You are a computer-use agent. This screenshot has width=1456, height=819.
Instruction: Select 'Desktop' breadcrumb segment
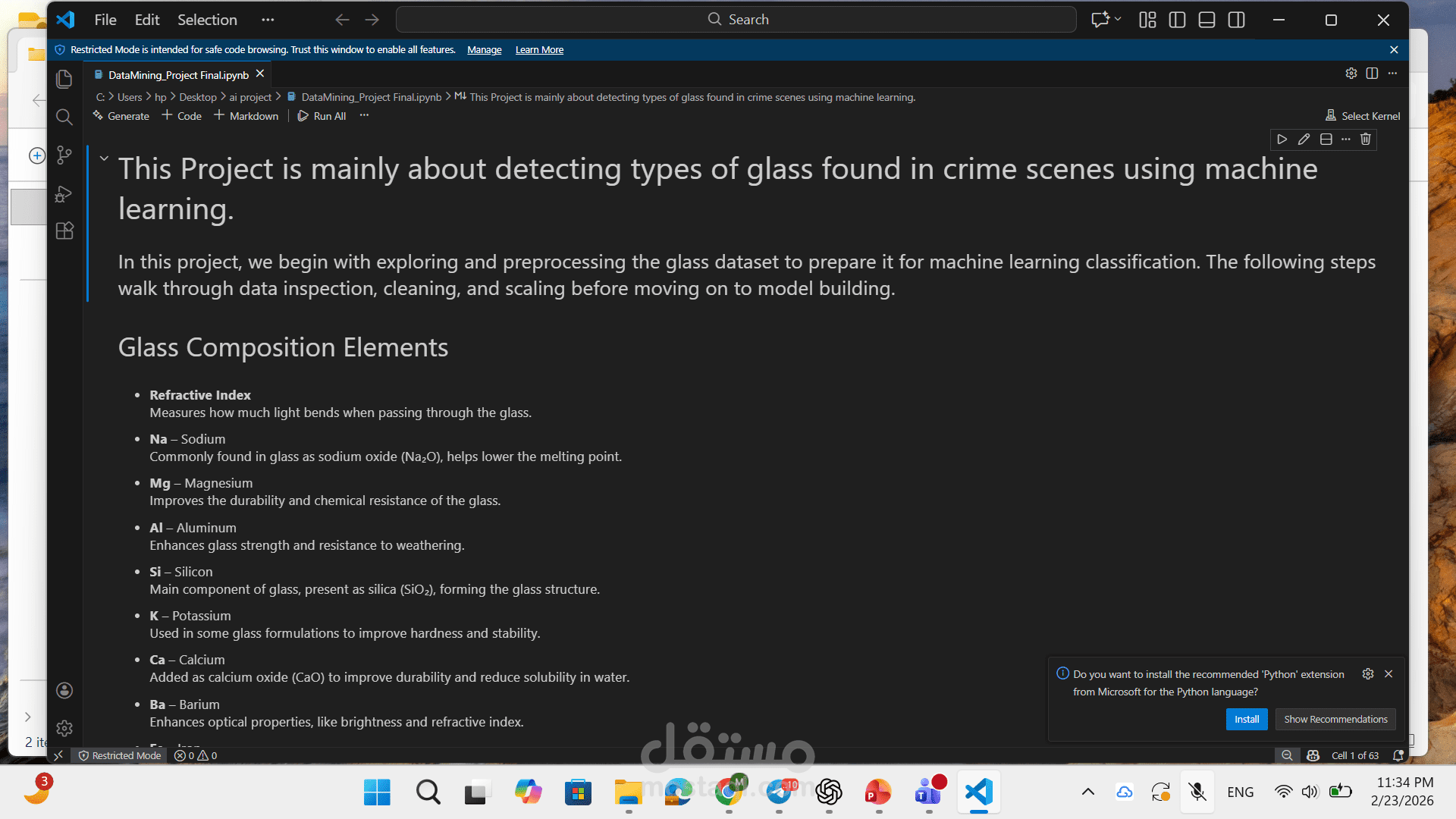198,97
